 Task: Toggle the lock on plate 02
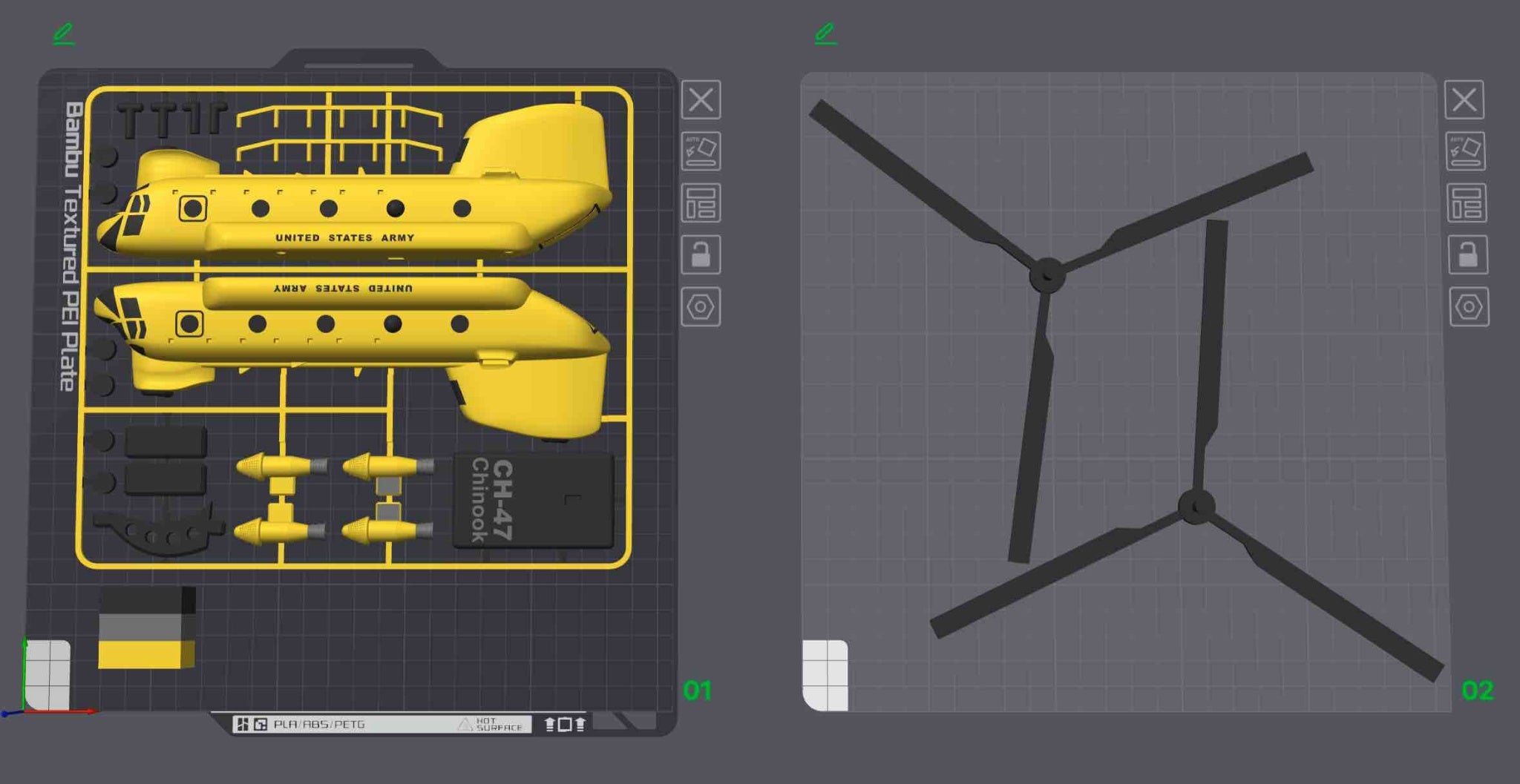coord(1467,254)
